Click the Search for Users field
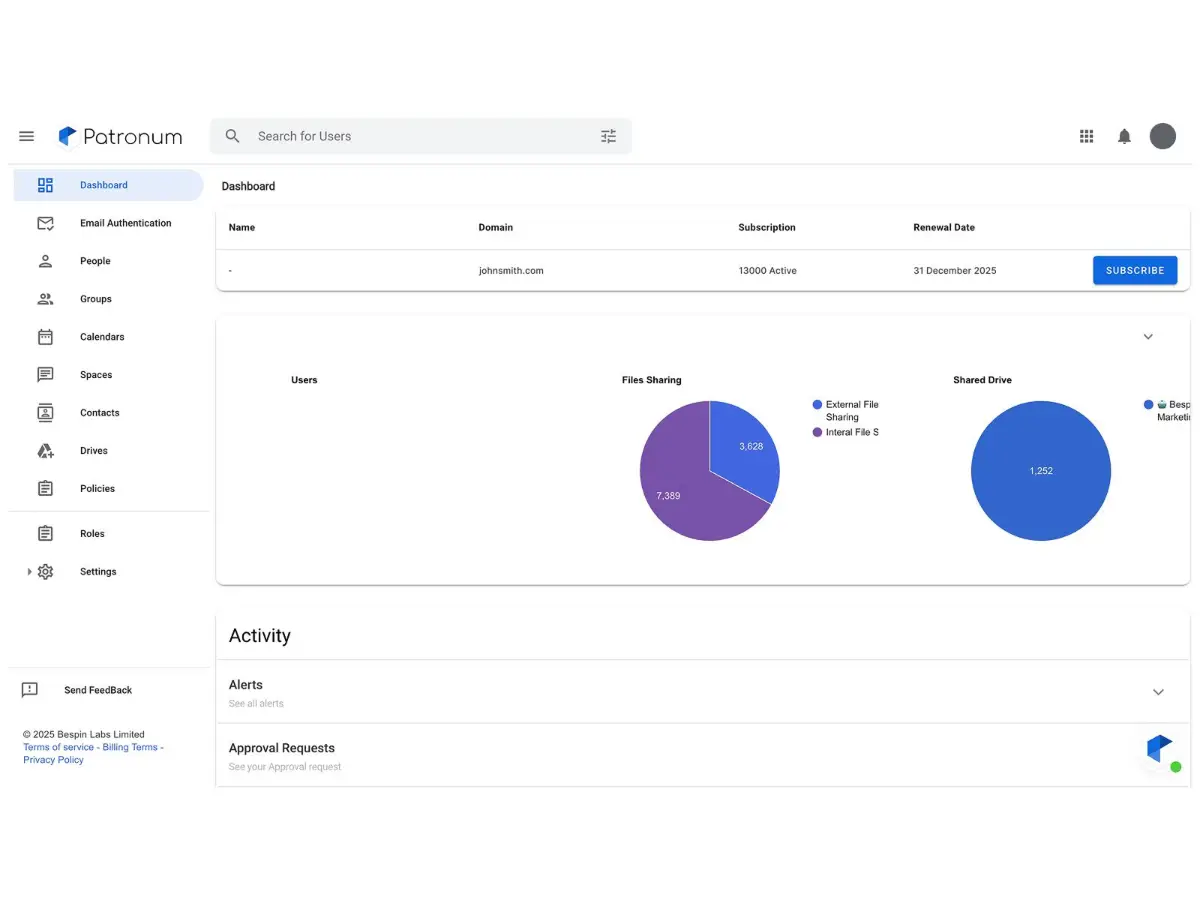This screenshot has height=900, width=1200. coord(400,136)
